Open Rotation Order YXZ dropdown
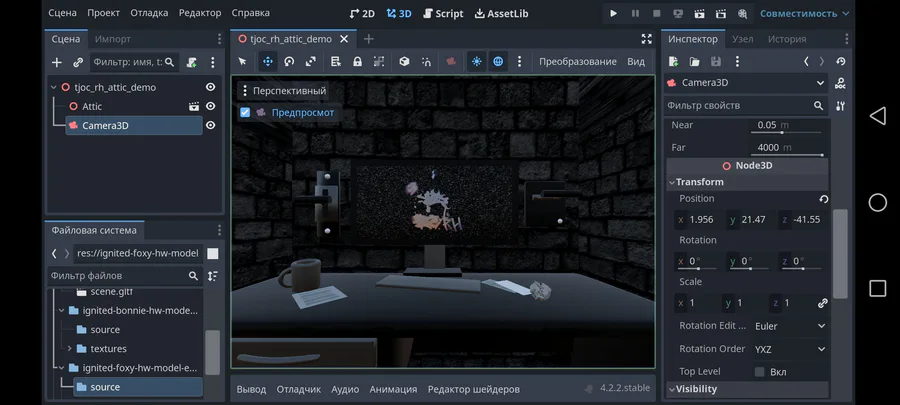 (x=790, y=349)
